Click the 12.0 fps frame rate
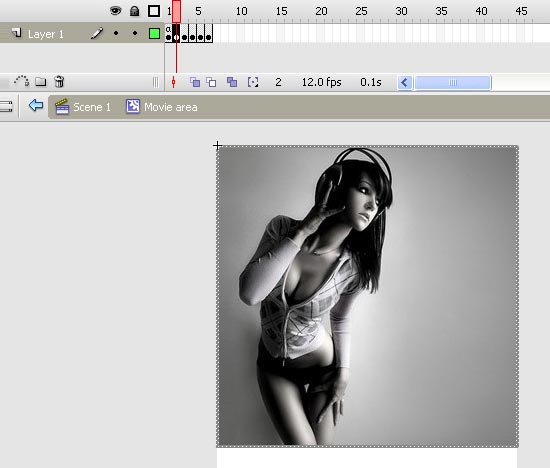Screen dimensions: 550x468 [x=321, y=82]
